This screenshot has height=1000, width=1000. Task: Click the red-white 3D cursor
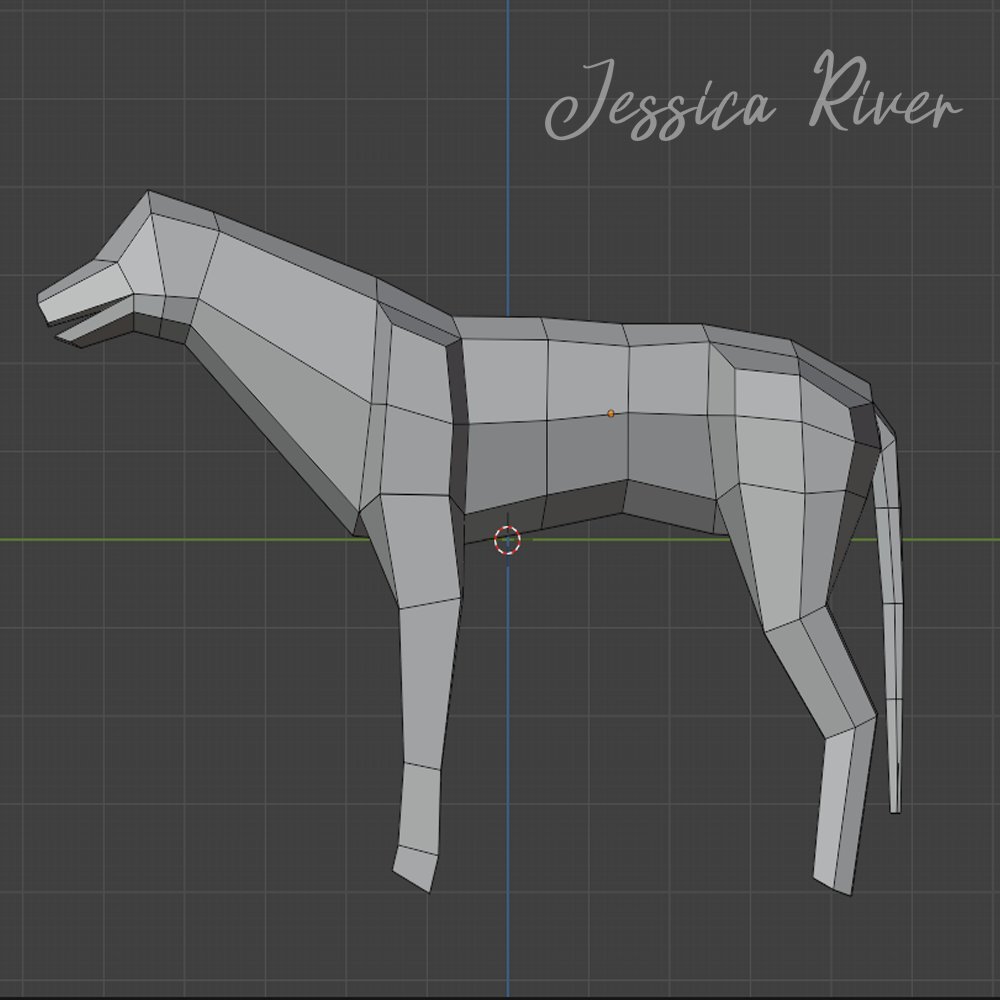coord(508,540)
